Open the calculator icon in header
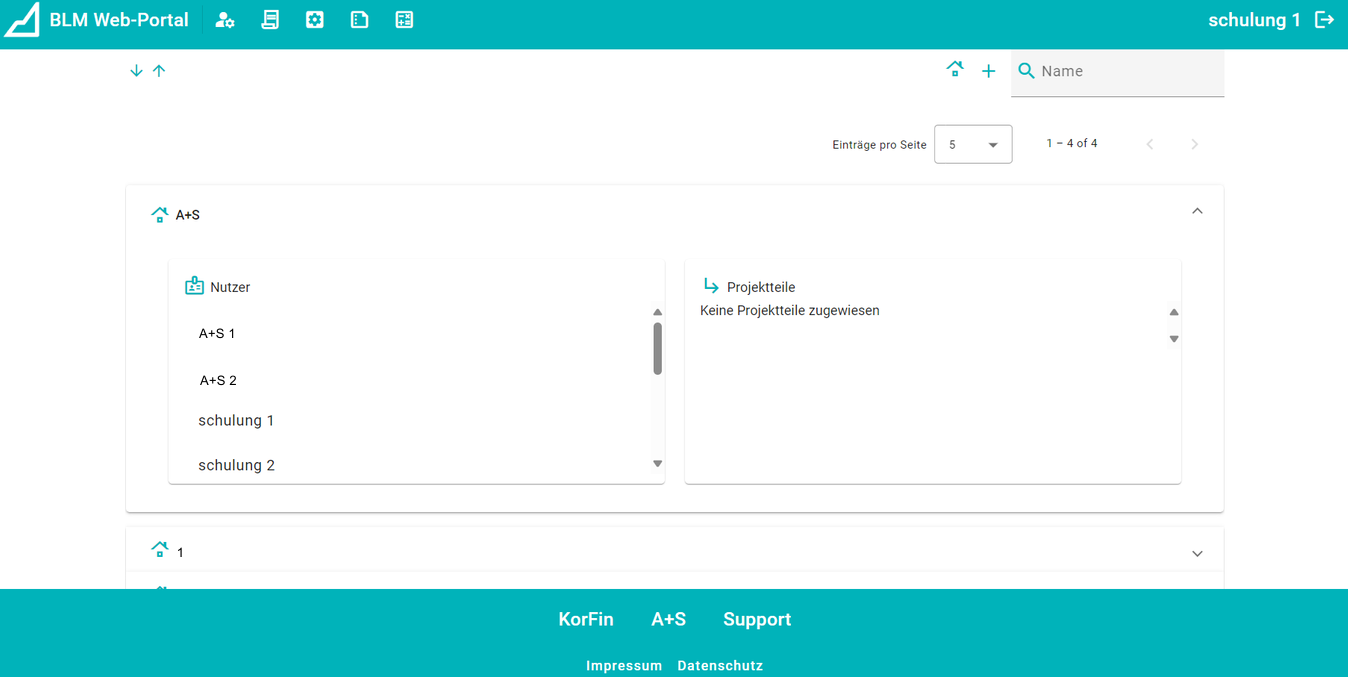 coord(404,20)
